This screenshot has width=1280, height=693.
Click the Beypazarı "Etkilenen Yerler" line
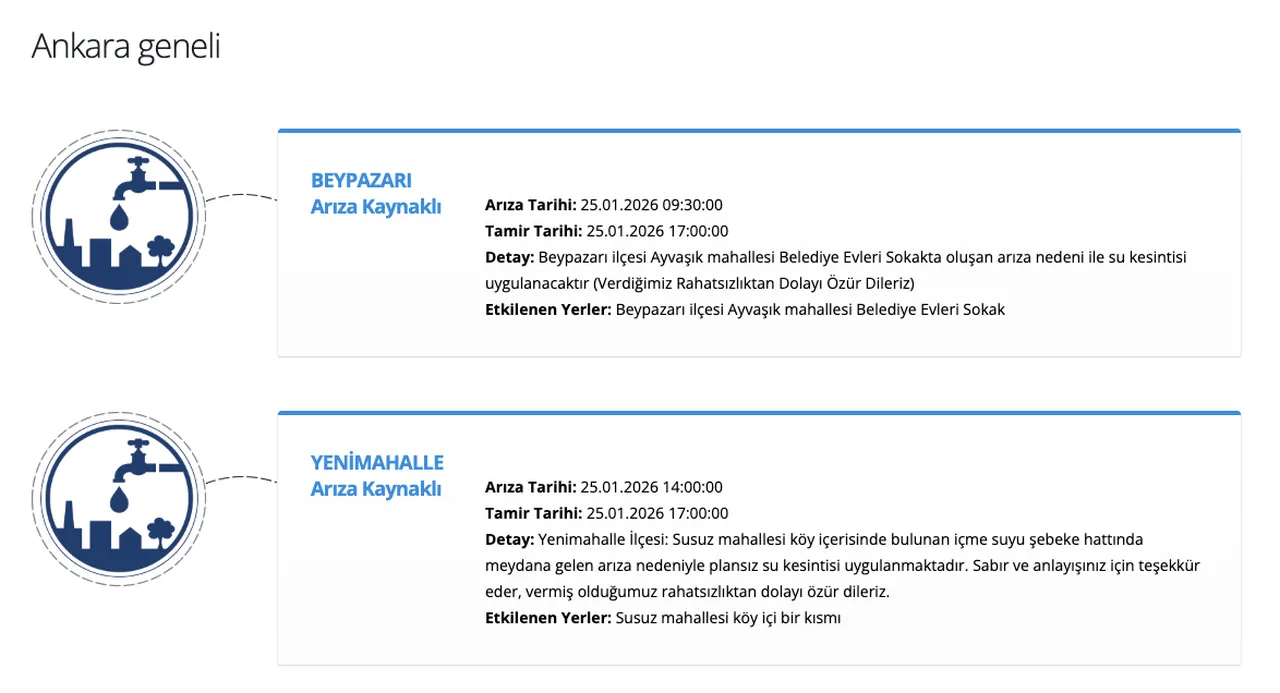point(744,309)
